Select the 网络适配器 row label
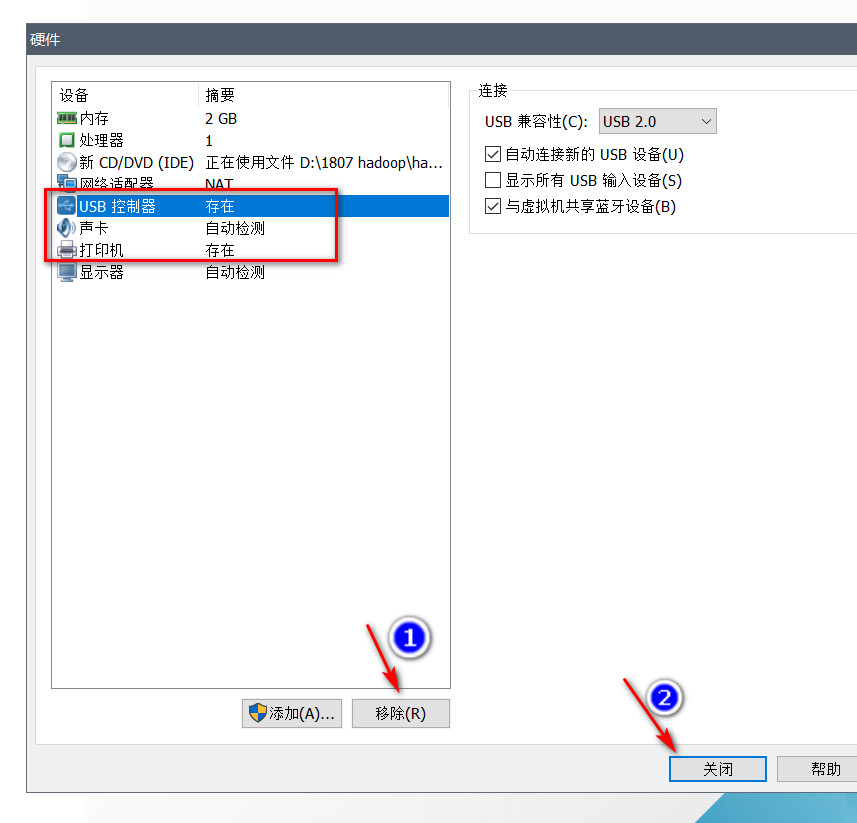The height and width of the screenshot is (823, 857). pyautogui.click(x=116, y=183)
